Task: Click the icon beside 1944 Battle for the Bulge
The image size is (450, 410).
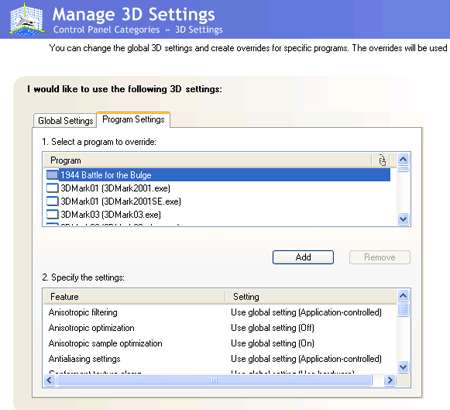Action: 52,175
